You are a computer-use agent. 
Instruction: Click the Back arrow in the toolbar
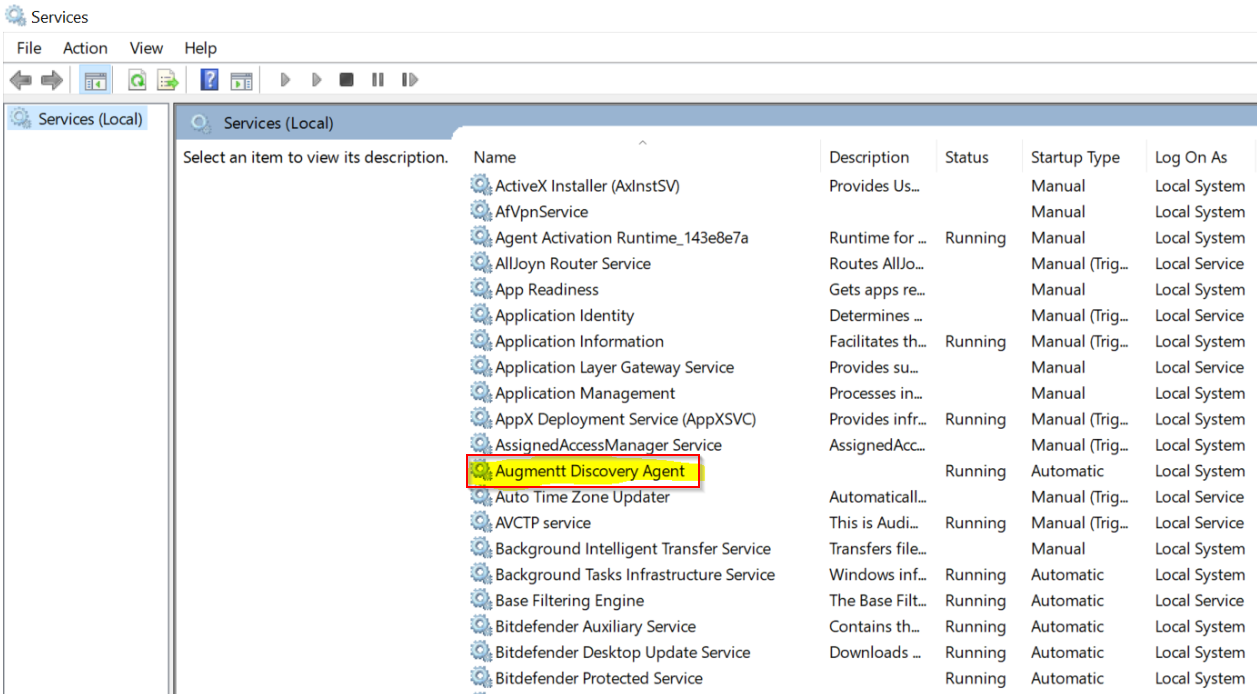pyautogui.click(x=21, y=80)
